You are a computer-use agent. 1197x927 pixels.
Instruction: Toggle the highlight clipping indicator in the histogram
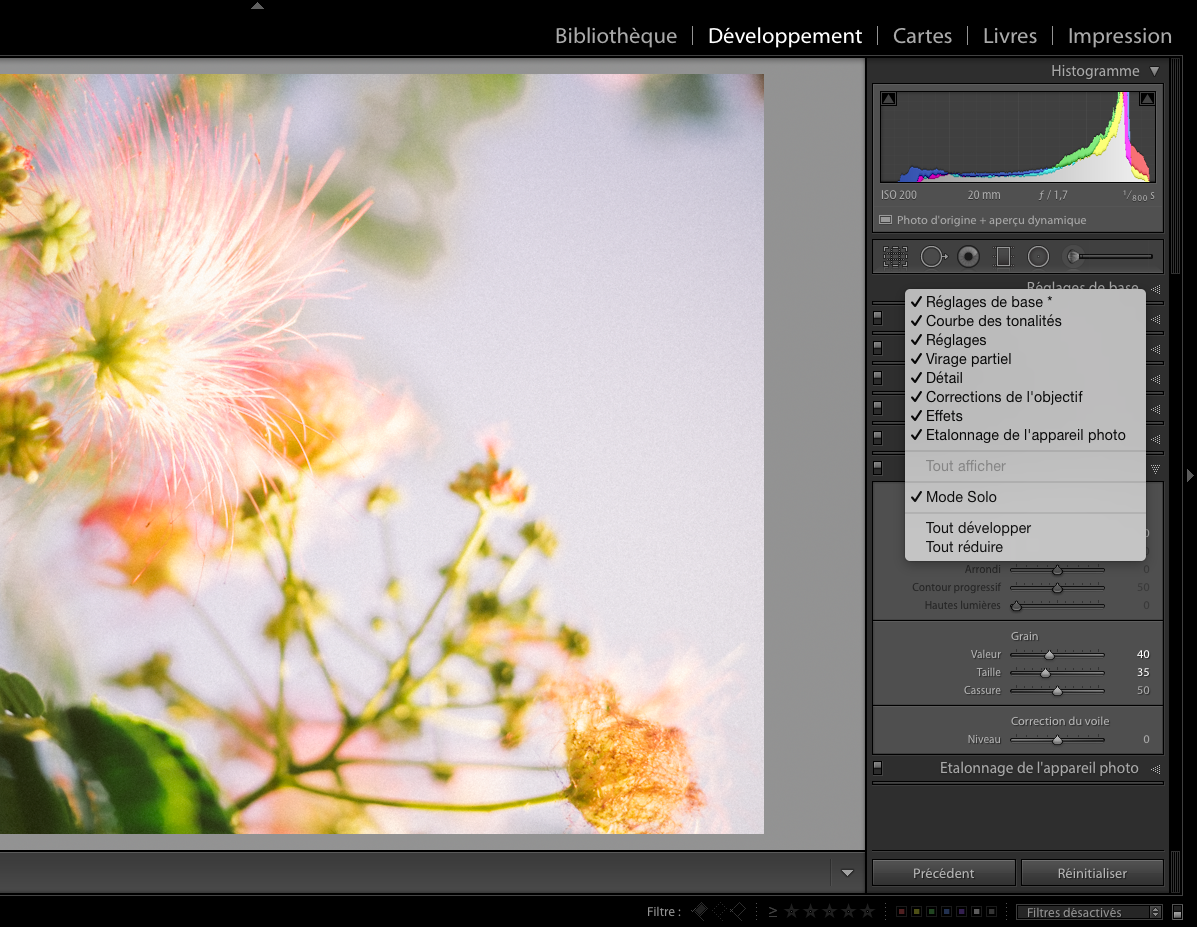pyautogui.click(x=1147, y=98)
